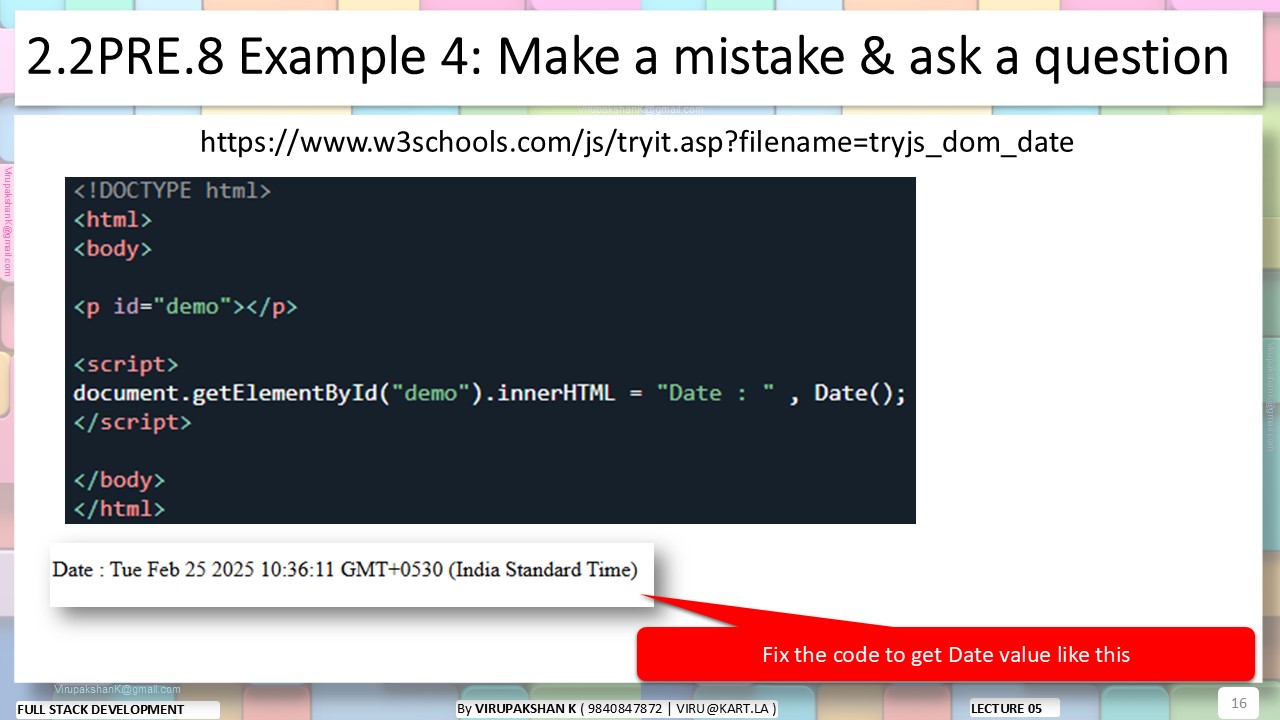Click the closing '</script>' tag line
The width and height of the screenshot is (1280, 720).
tap(132, 422)
